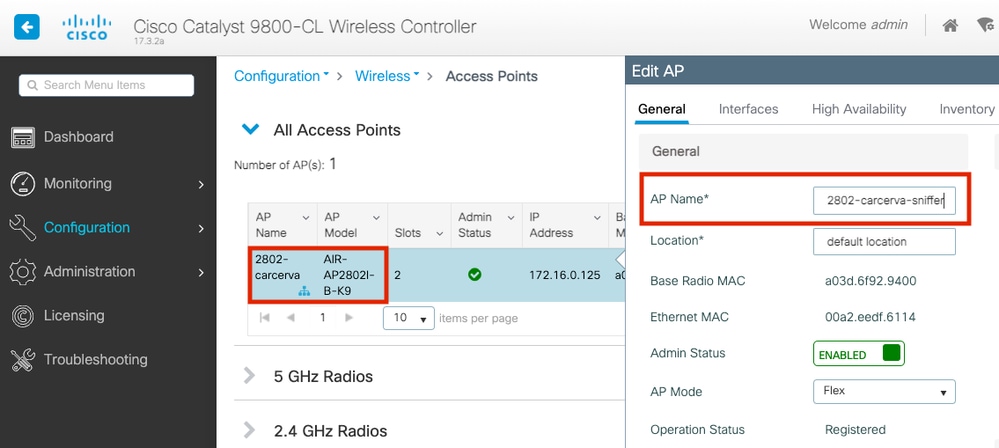The height and width of the screenshot is (448, 999).
Task: Click the AP Name input field
Action: (884, 201)
